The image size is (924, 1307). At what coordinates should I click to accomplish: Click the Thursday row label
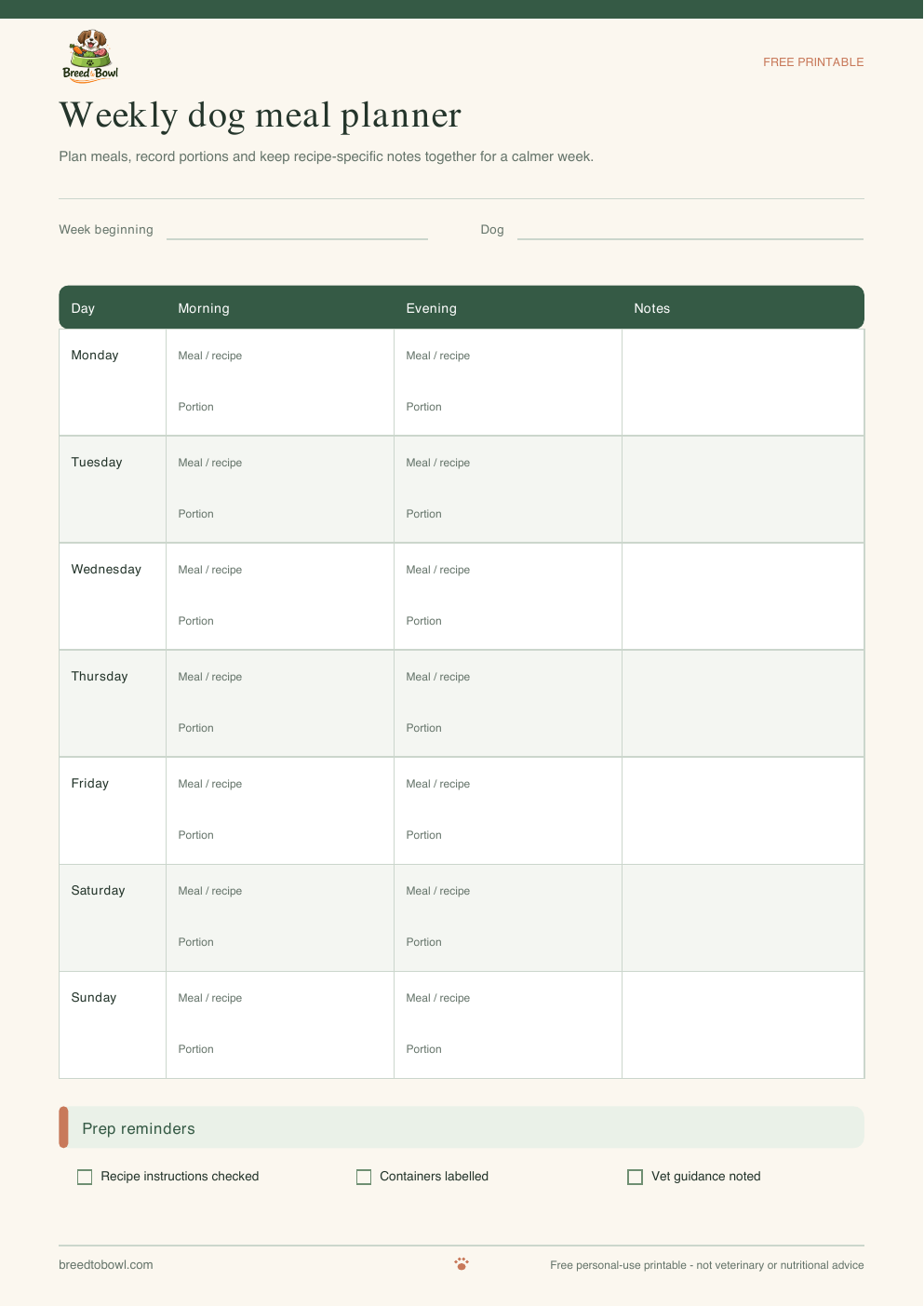pos(100,676)
